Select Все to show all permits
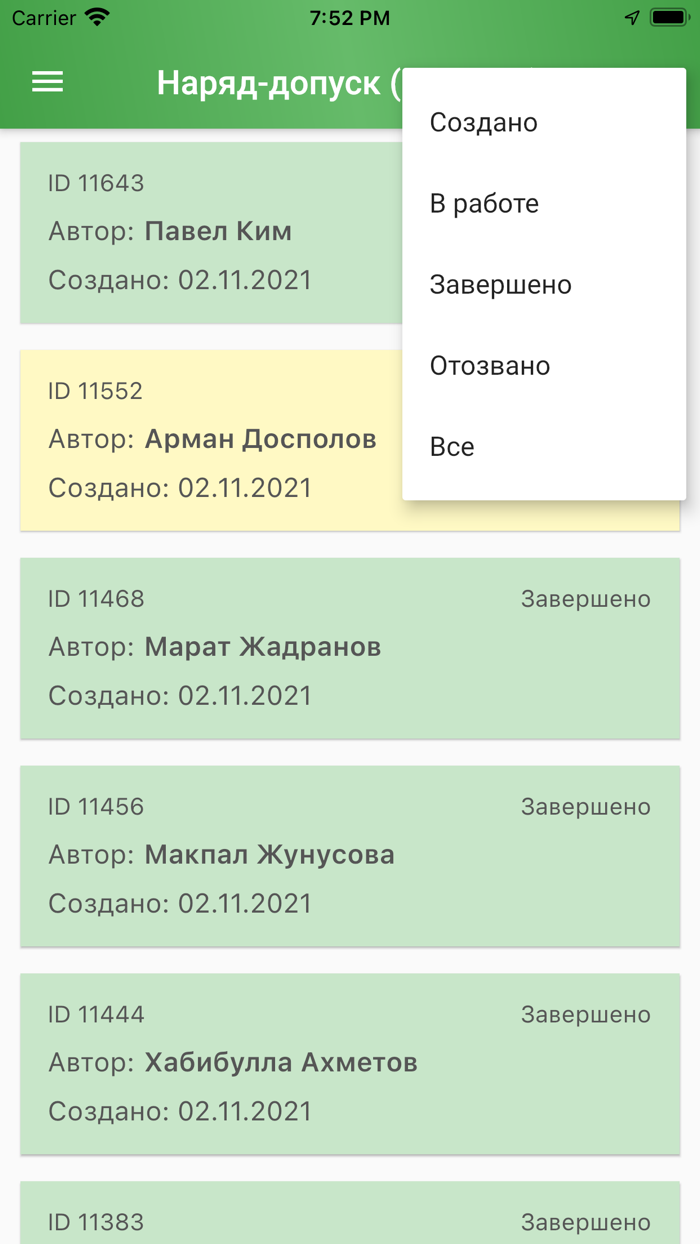The width and height of the screenshot is (700, 1244). point(453,446)
